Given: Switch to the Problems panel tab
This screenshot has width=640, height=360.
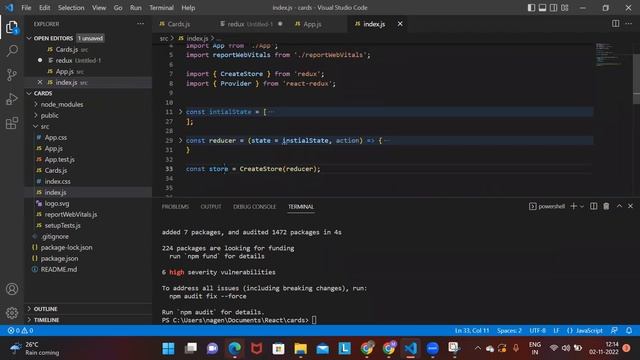Looking at the screenshot, I should pyautogui.click(x=175, y=207).
